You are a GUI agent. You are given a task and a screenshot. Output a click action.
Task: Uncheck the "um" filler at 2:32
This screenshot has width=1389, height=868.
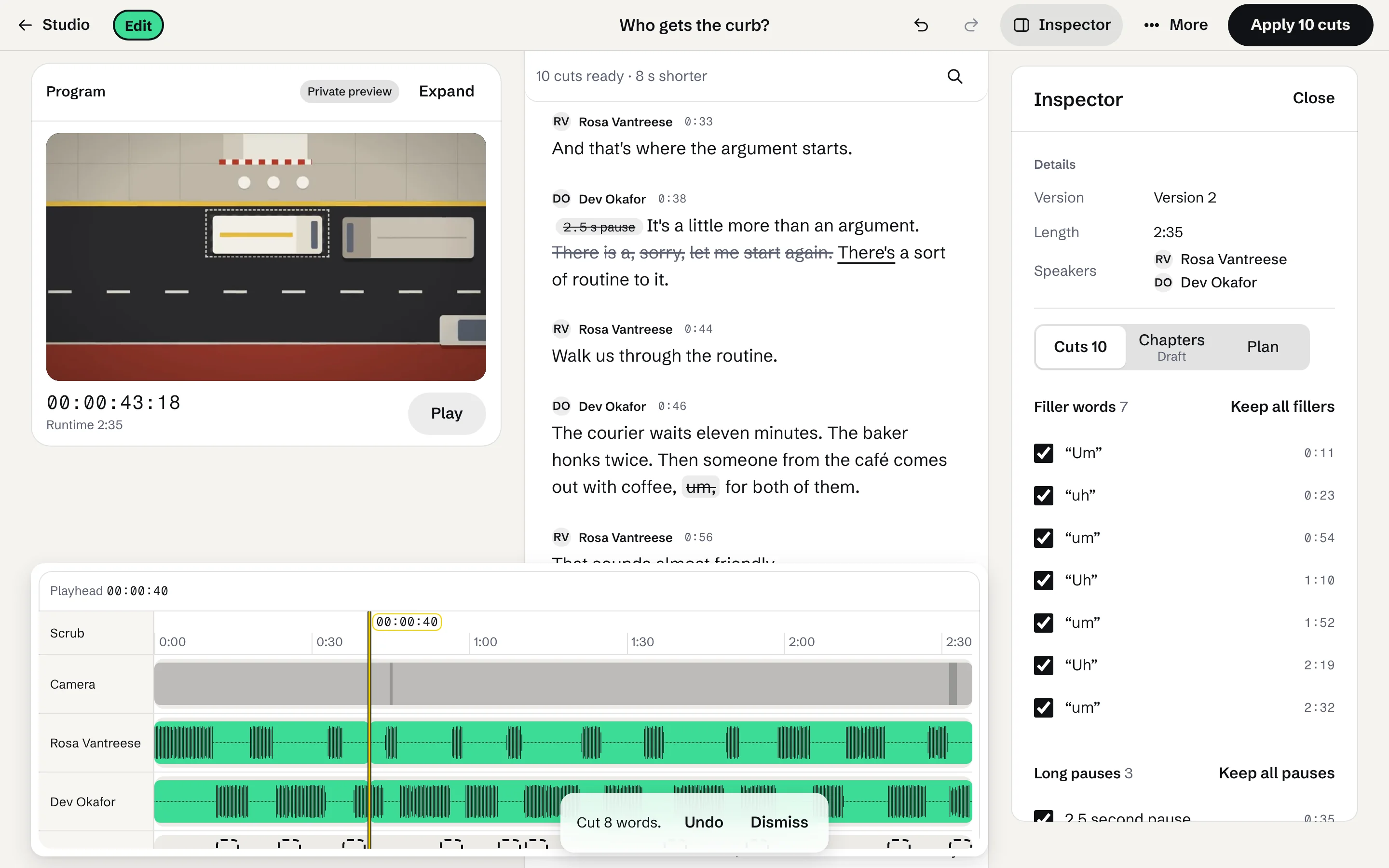tap(1043, 708)
